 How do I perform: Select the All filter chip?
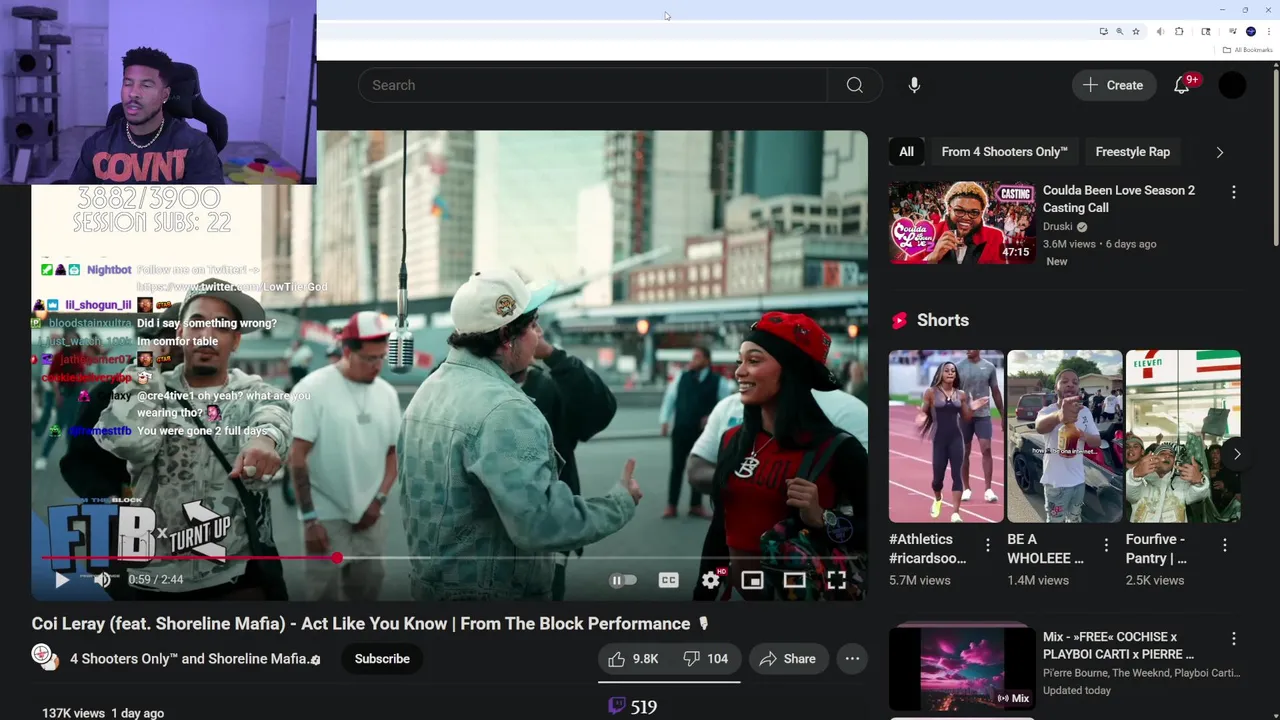coord(906,152)
